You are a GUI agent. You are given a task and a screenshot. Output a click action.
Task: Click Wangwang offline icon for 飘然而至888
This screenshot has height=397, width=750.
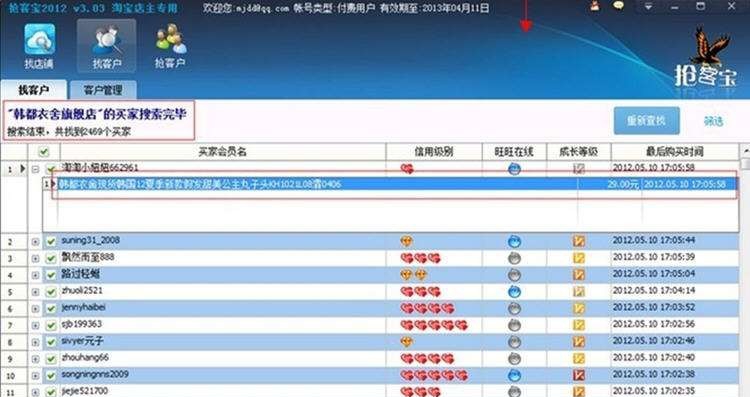pos(514,258)
